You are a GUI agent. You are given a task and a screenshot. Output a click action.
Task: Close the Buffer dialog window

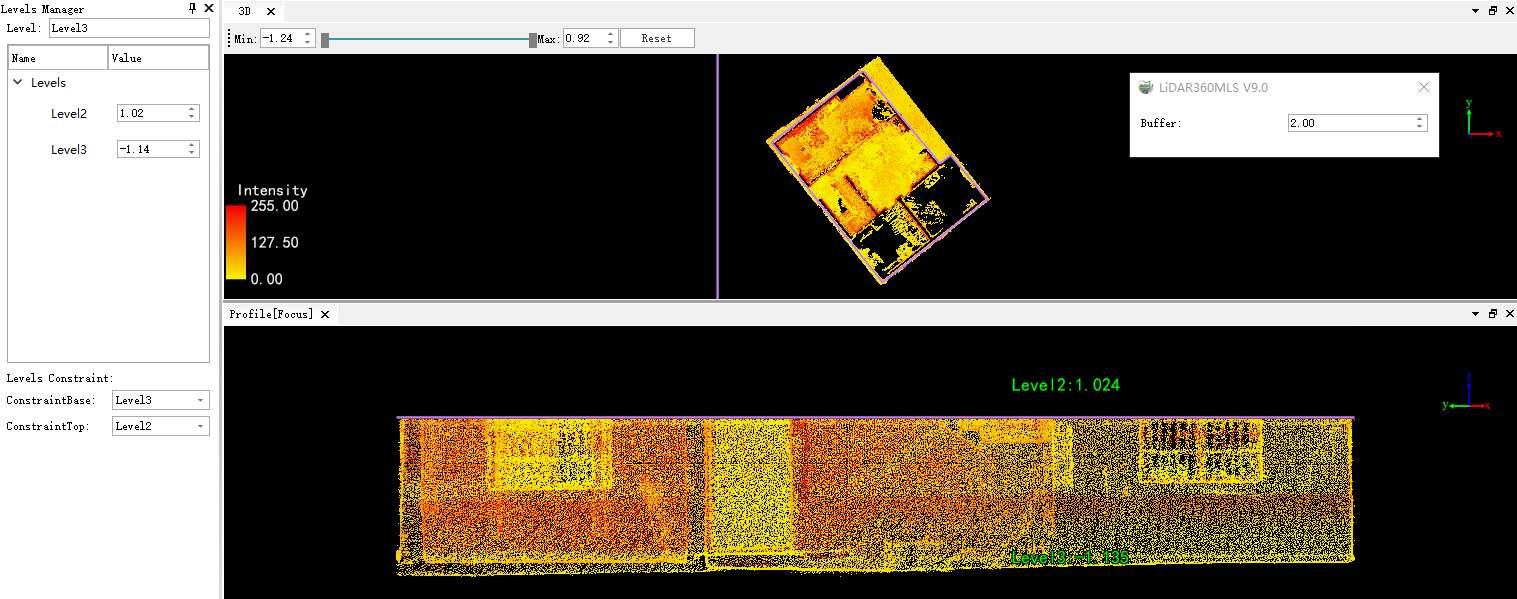[1424, 87]
